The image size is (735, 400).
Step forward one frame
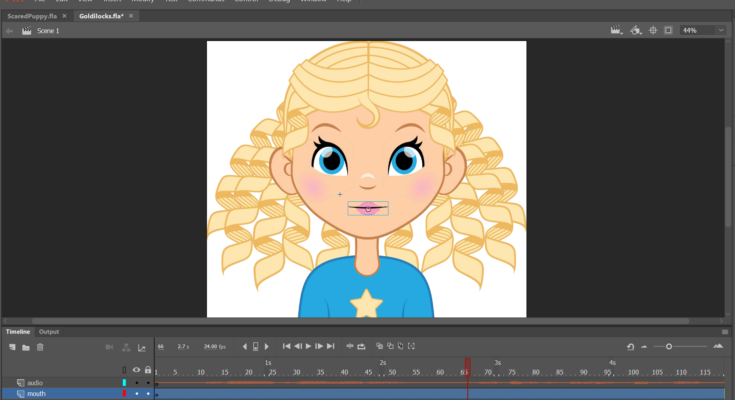pos(319,346)
